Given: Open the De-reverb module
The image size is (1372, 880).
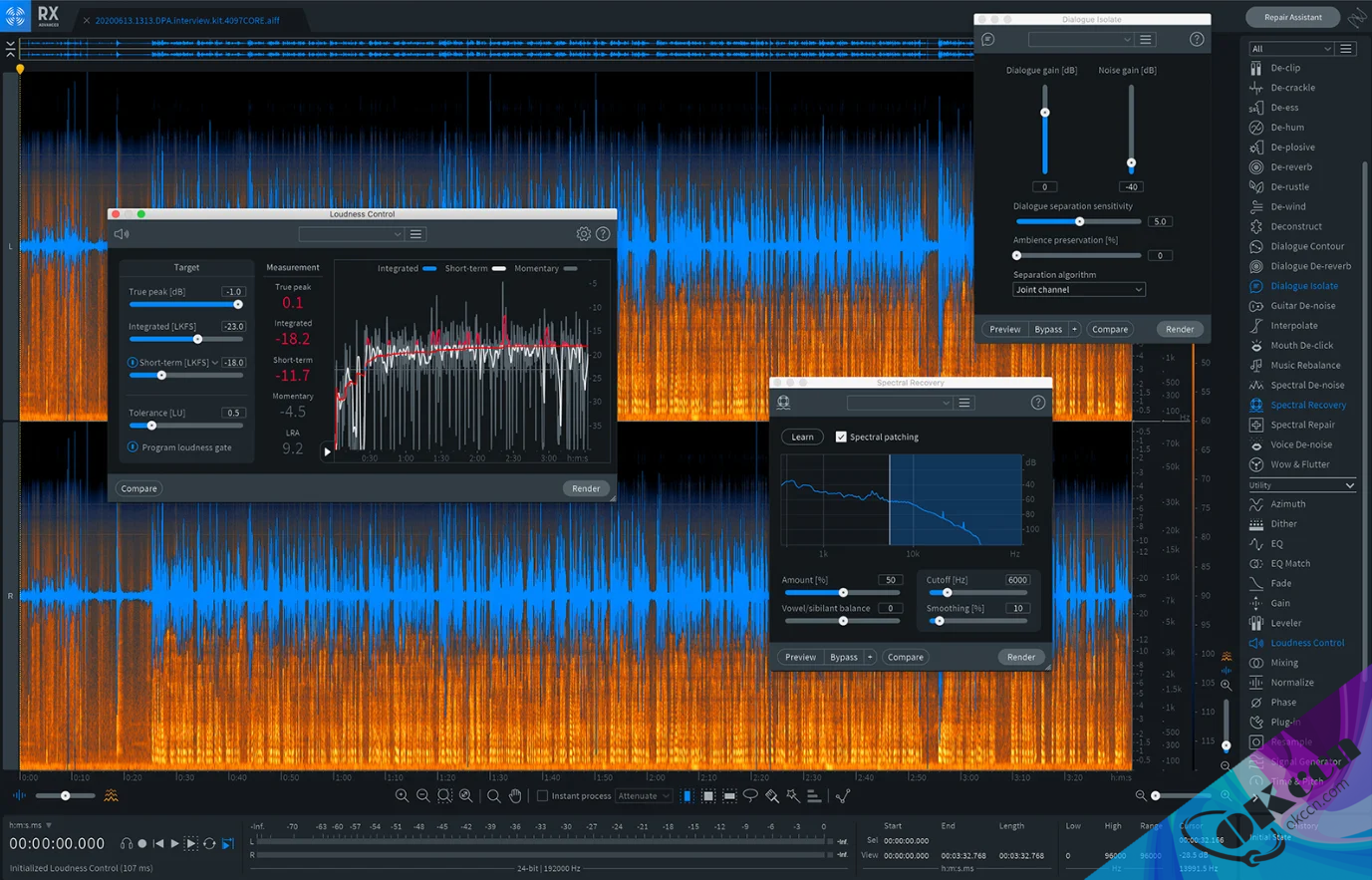Looking at the screenshot, I should (x=1291, y=167).
